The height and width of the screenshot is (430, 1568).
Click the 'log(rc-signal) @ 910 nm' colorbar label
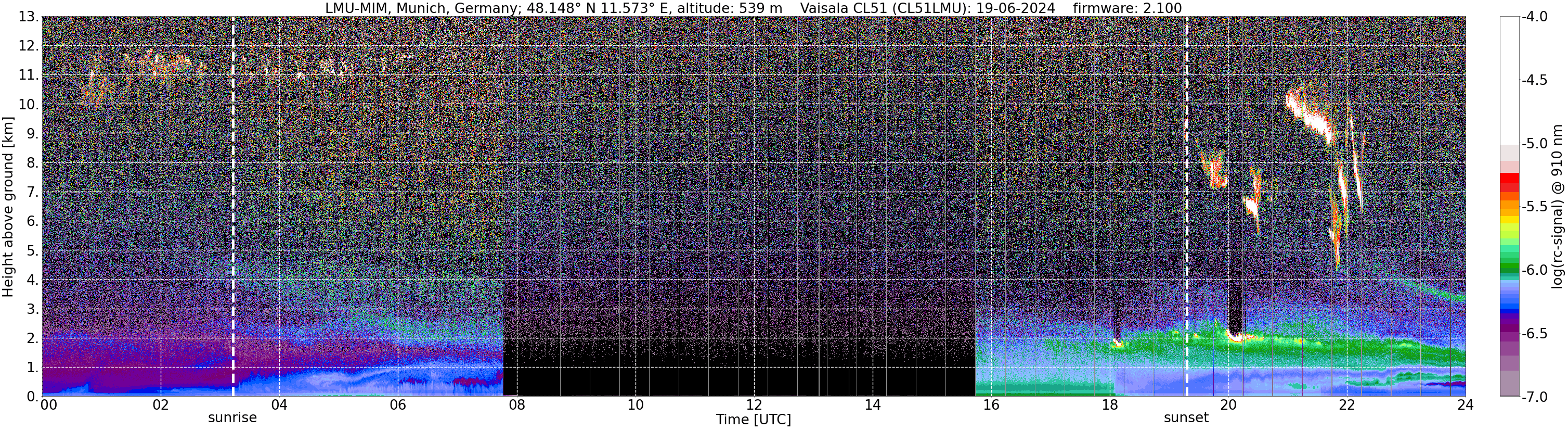coord(1558,207)
